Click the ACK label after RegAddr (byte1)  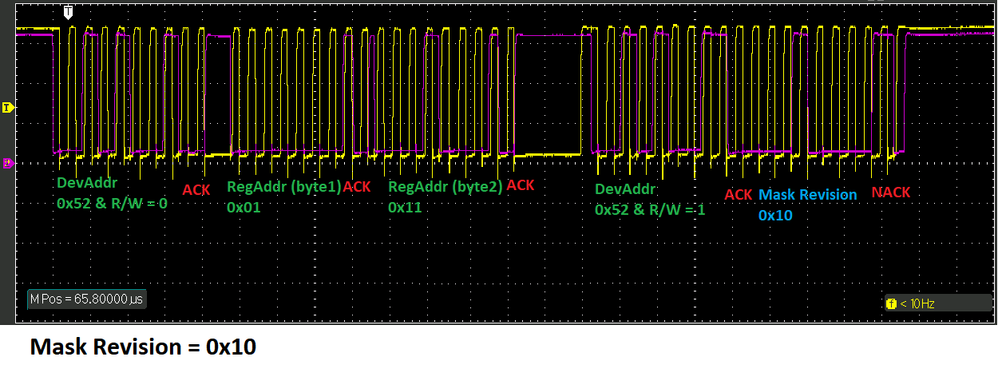coord(356,187)
